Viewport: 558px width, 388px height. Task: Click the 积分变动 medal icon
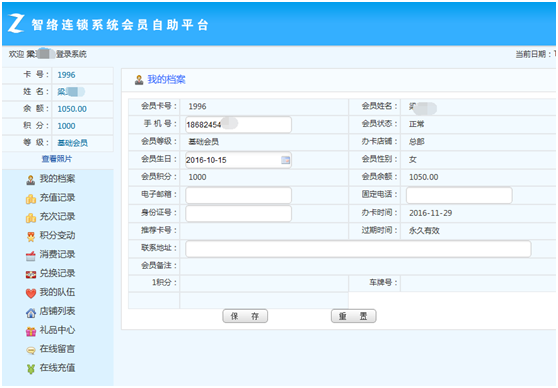(x=31, y=236)
